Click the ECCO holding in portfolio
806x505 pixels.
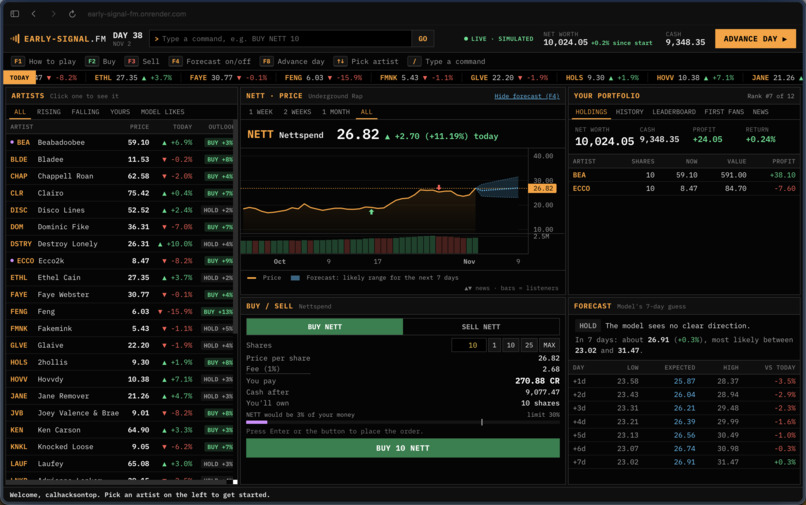point(684,188)
